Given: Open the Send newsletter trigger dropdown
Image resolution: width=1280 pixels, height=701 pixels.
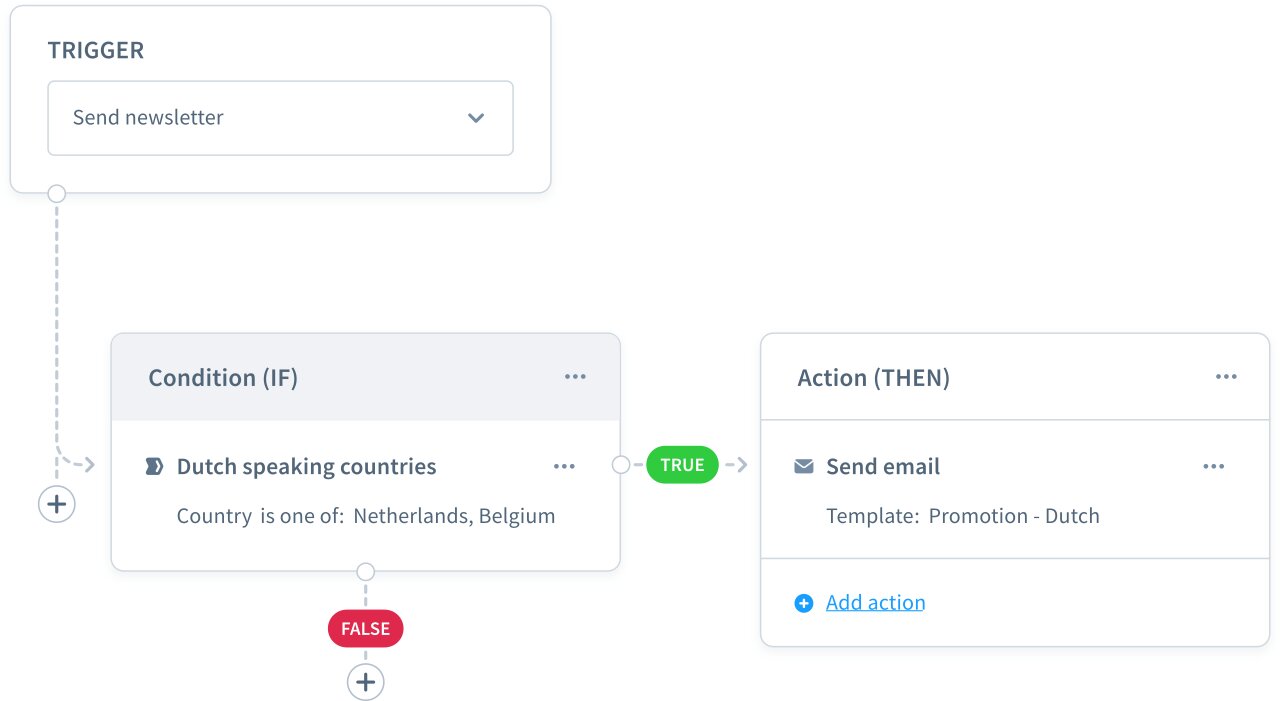Looking at the screenshot, I should coord(280,118).
